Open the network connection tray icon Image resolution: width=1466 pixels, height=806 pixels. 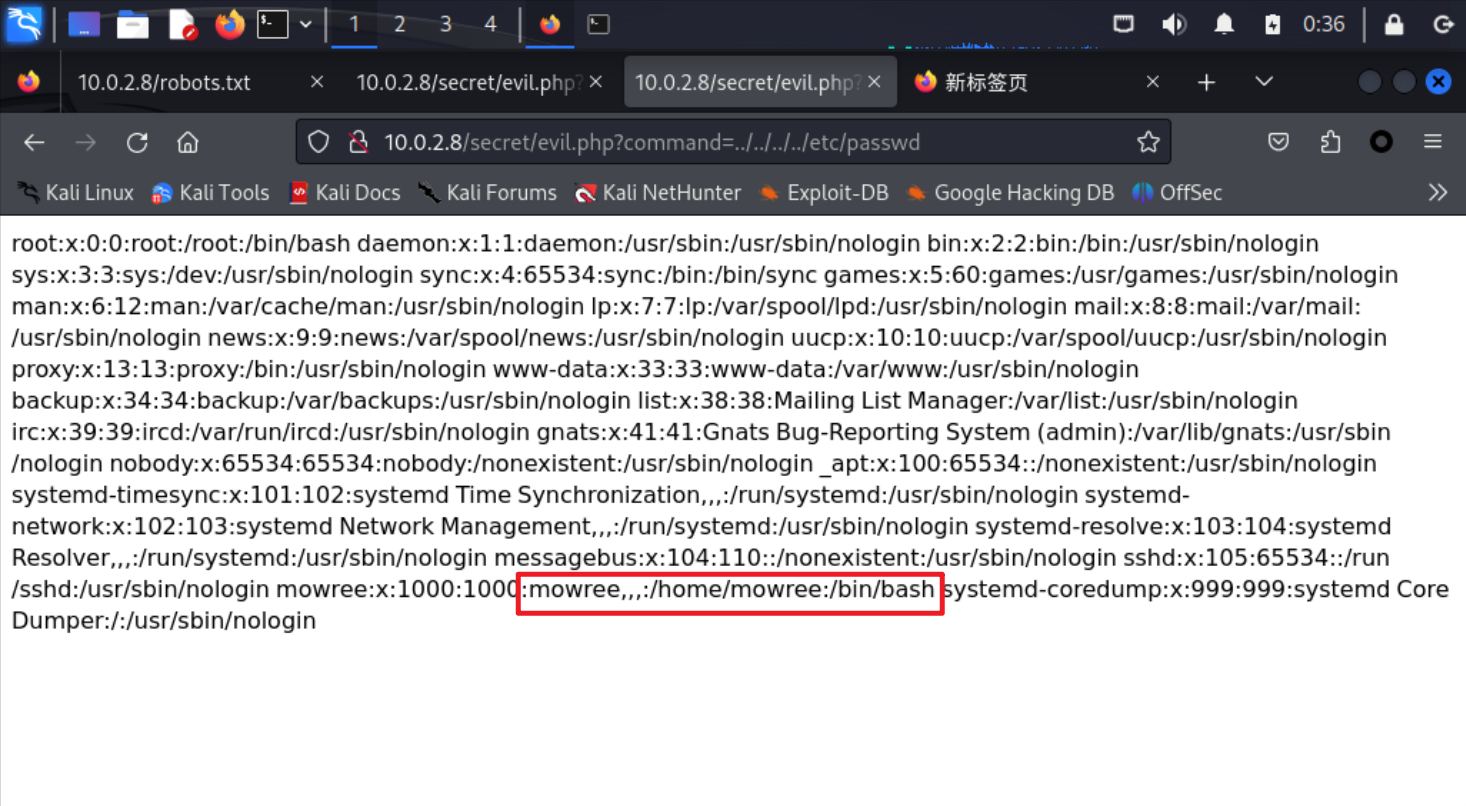[1124, 24]
